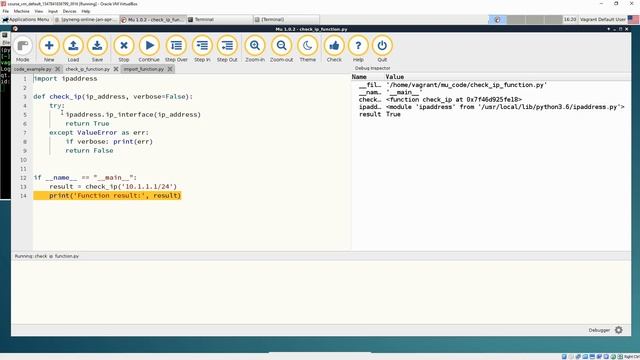Continue program execution
The height and width of the screenshot is (360, 640).
[x=149, y=49]
